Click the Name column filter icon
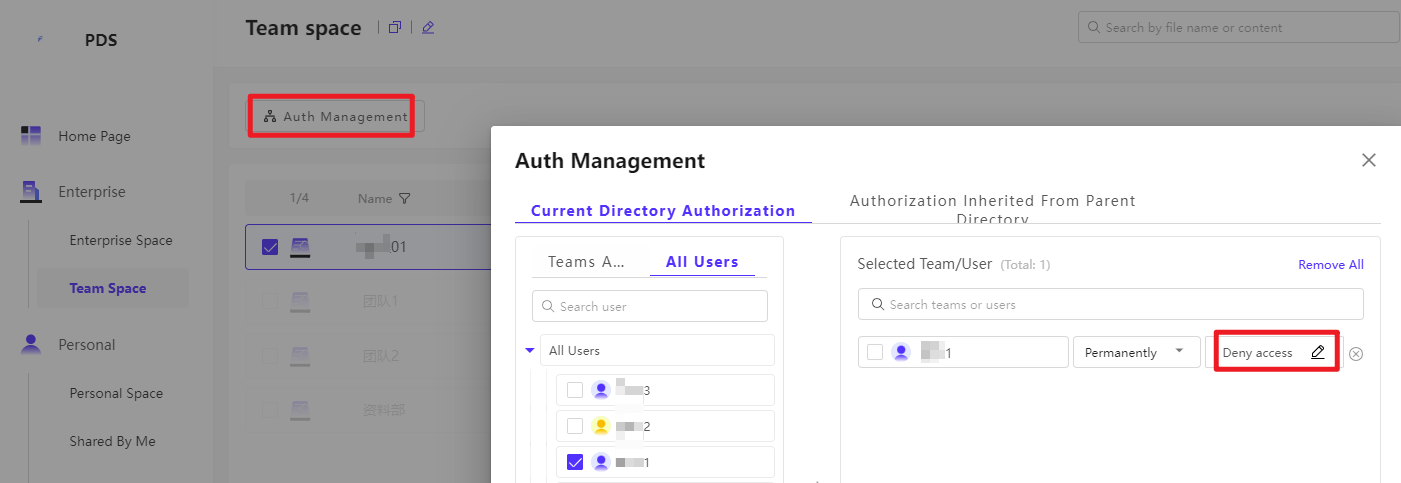This screenshot has width=1401, height=483. pos(404,199)
